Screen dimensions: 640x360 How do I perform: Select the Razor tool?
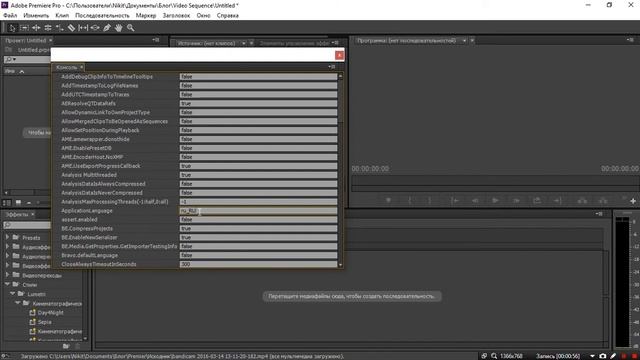click(x=71, y=28)
